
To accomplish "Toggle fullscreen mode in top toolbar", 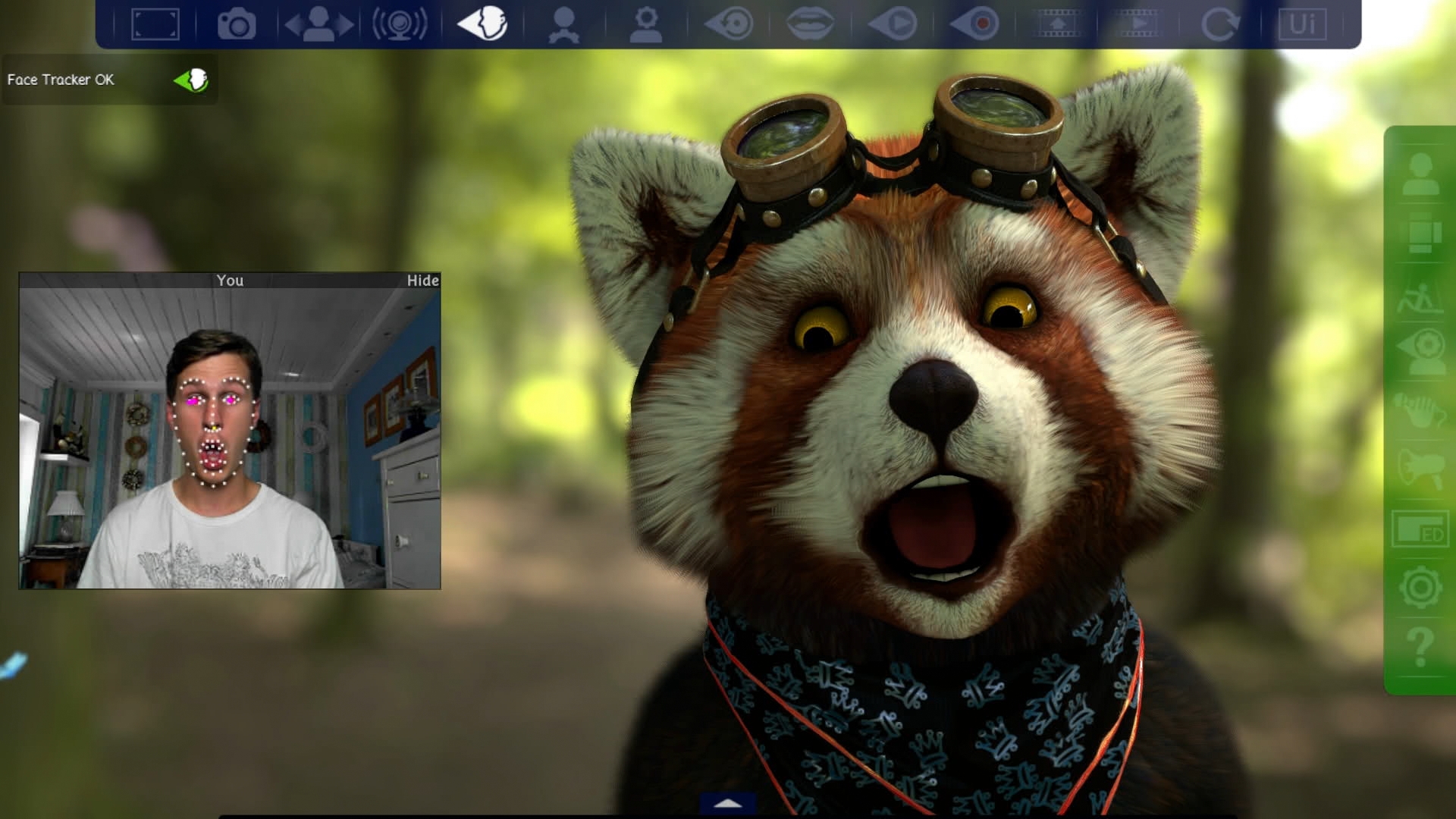I will pyautogui.click(x=155, y=24).
